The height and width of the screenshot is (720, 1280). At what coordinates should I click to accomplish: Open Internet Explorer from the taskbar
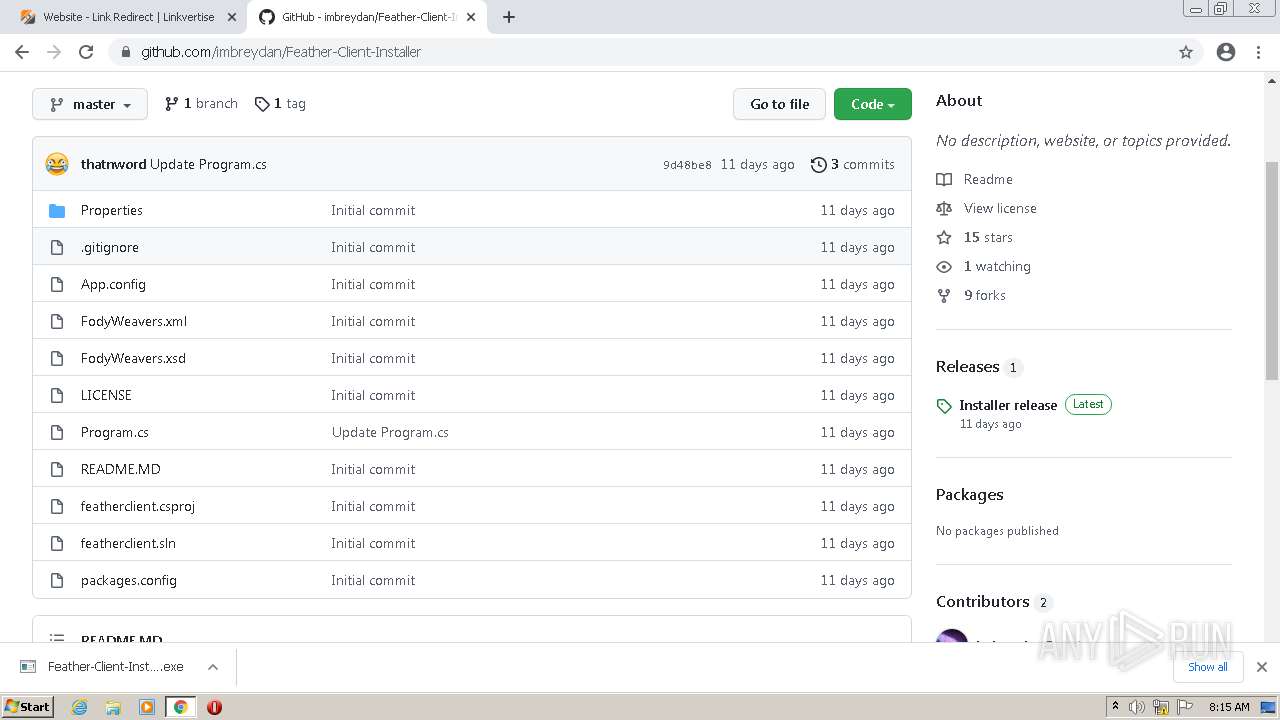[x=80, y=707]
